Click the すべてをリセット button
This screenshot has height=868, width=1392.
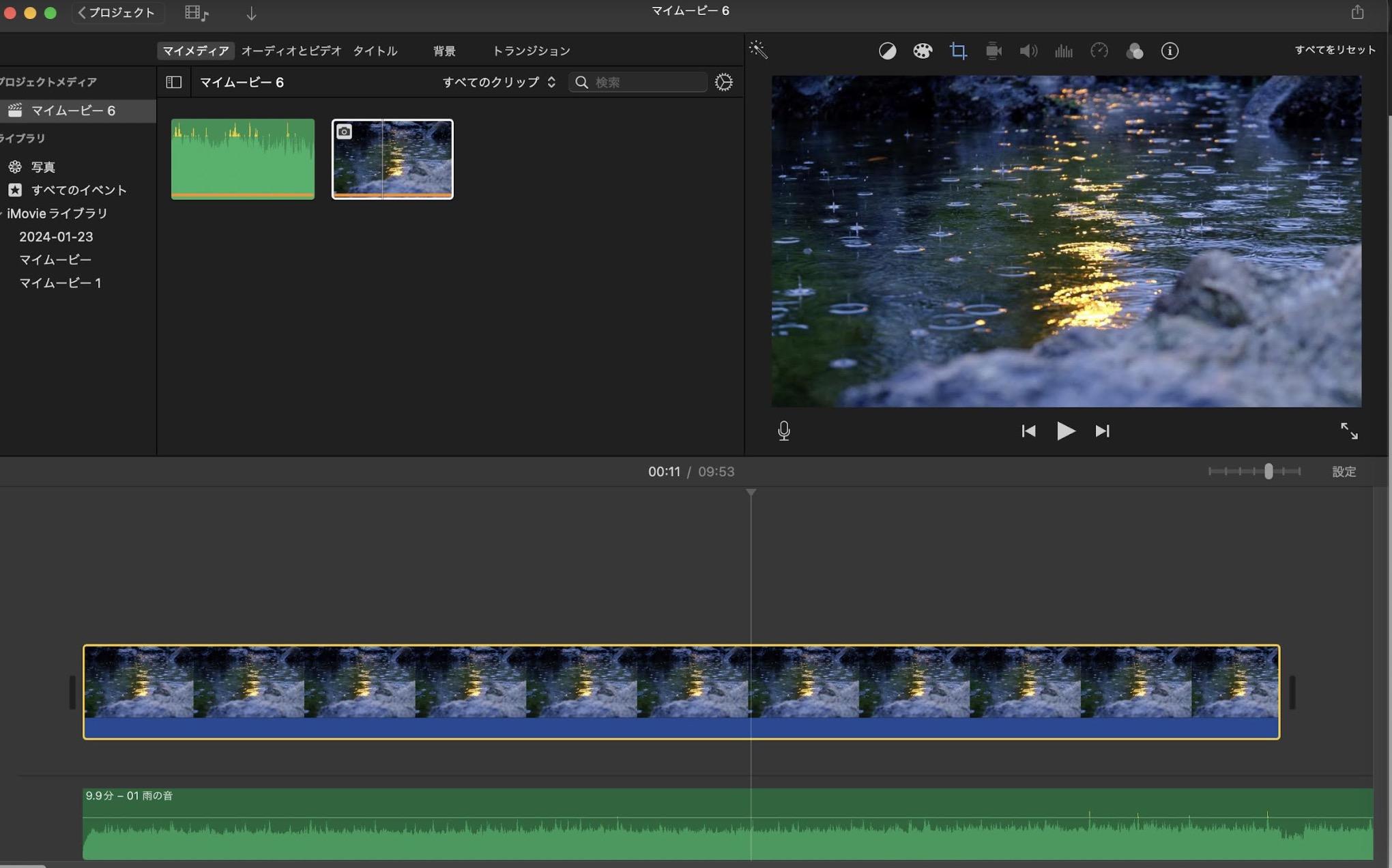pos(1335,50)
